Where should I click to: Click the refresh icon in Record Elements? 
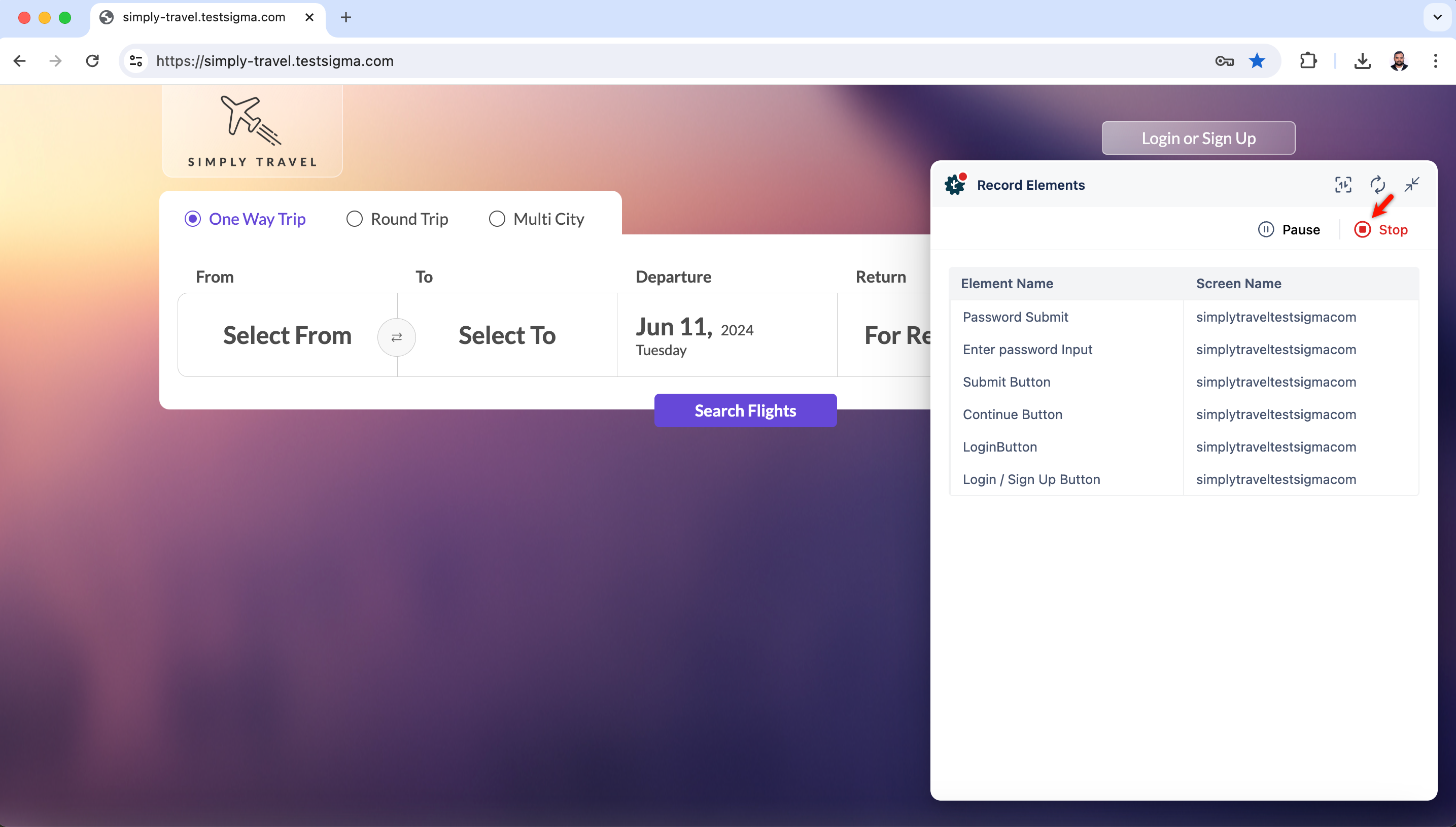(x=1377, y=185)
